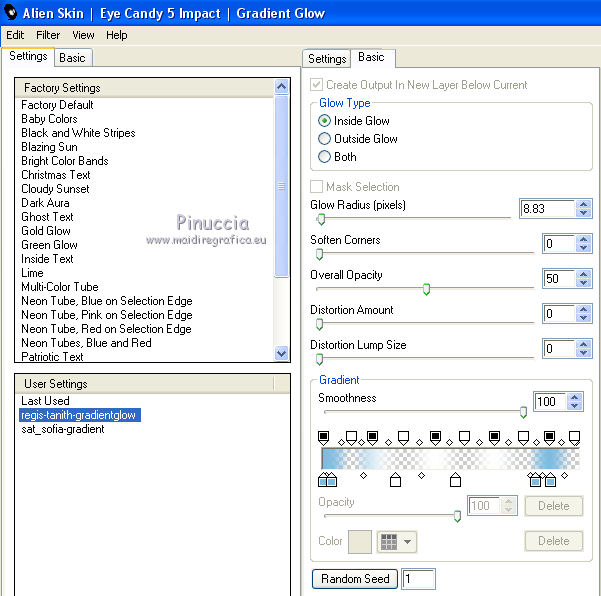
Task: Click the Smoothness slider handle
Action: pos(523,412)
